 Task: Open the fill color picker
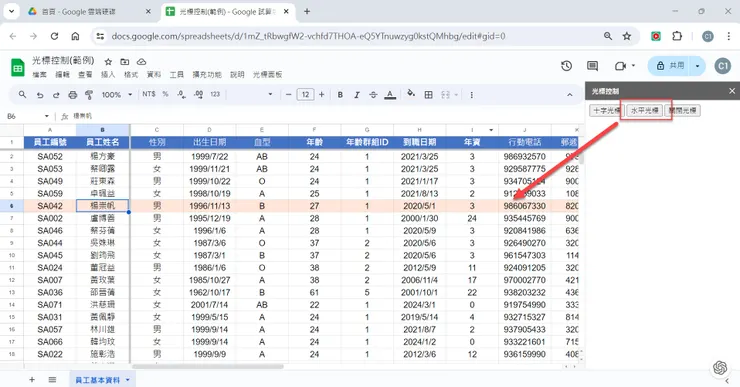point(411,94)
